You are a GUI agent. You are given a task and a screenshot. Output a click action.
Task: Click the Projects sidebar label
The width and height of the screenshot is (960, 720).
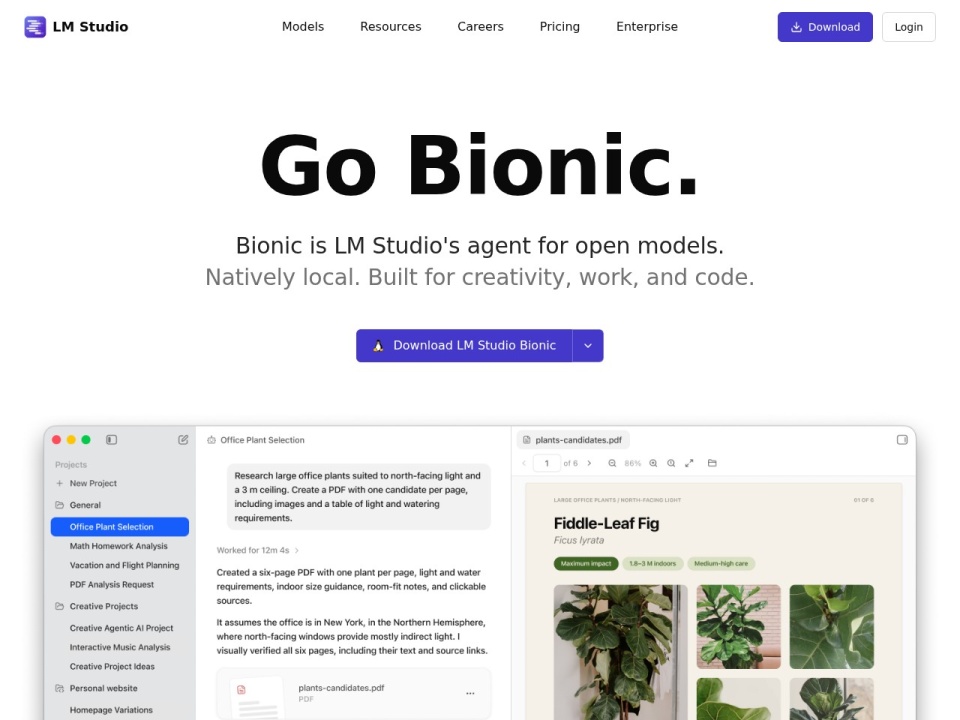(x=71, y=465)
